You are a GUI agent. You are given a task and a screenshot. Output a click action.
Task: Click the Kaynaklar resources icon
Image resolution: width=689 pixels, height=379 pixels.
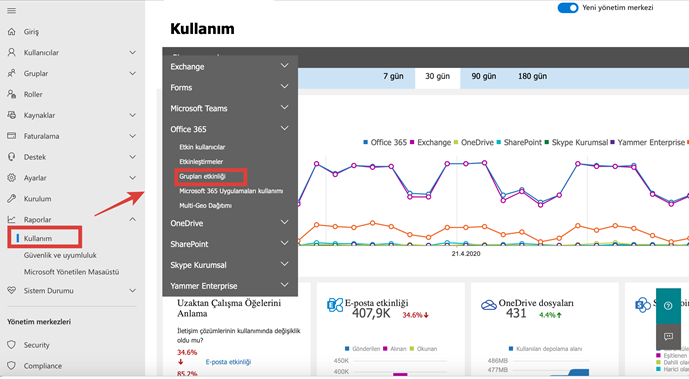(11, 115)
